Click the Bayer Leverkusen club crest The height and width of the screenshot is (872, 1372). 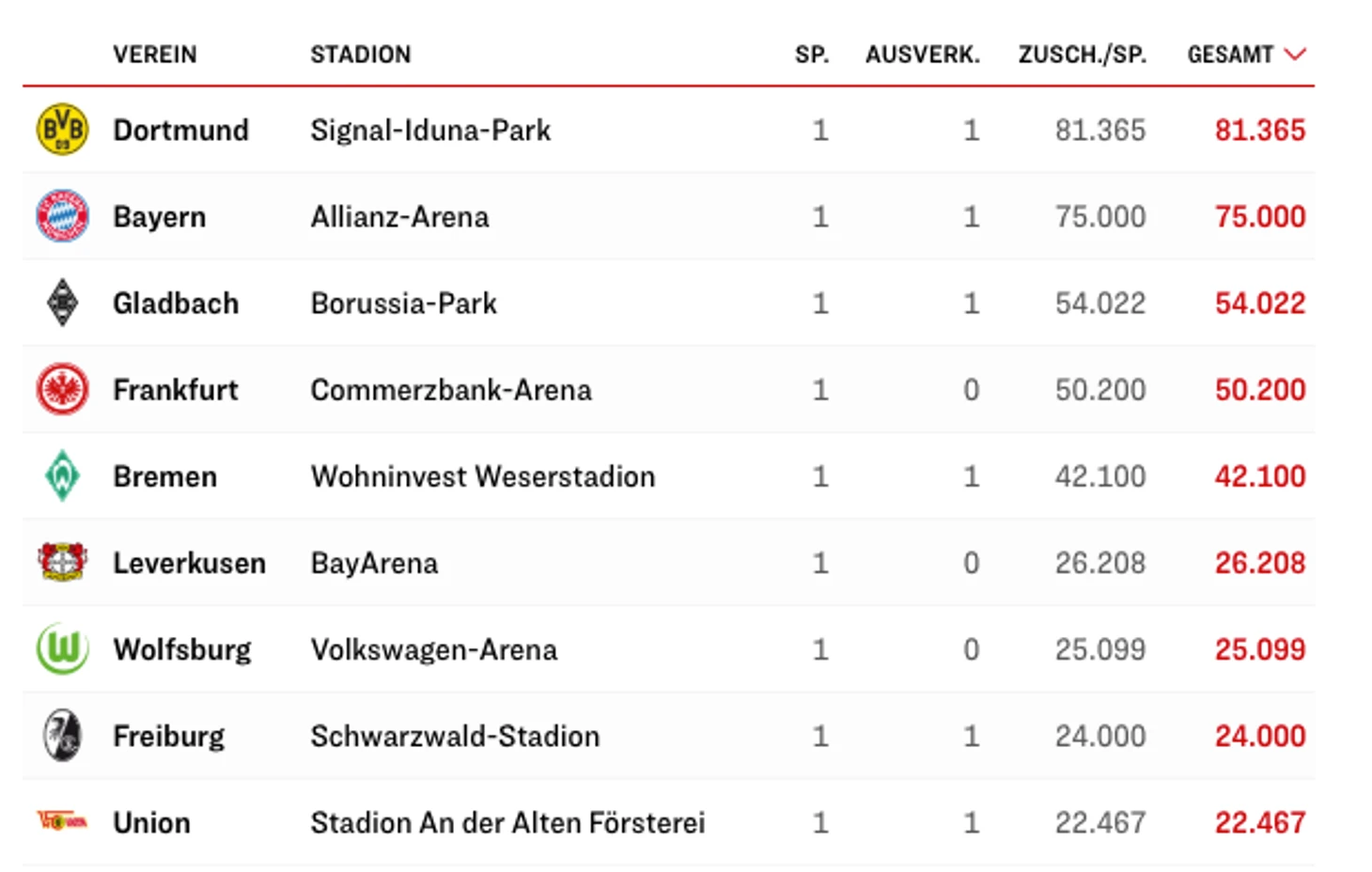[x=62, y=562]
